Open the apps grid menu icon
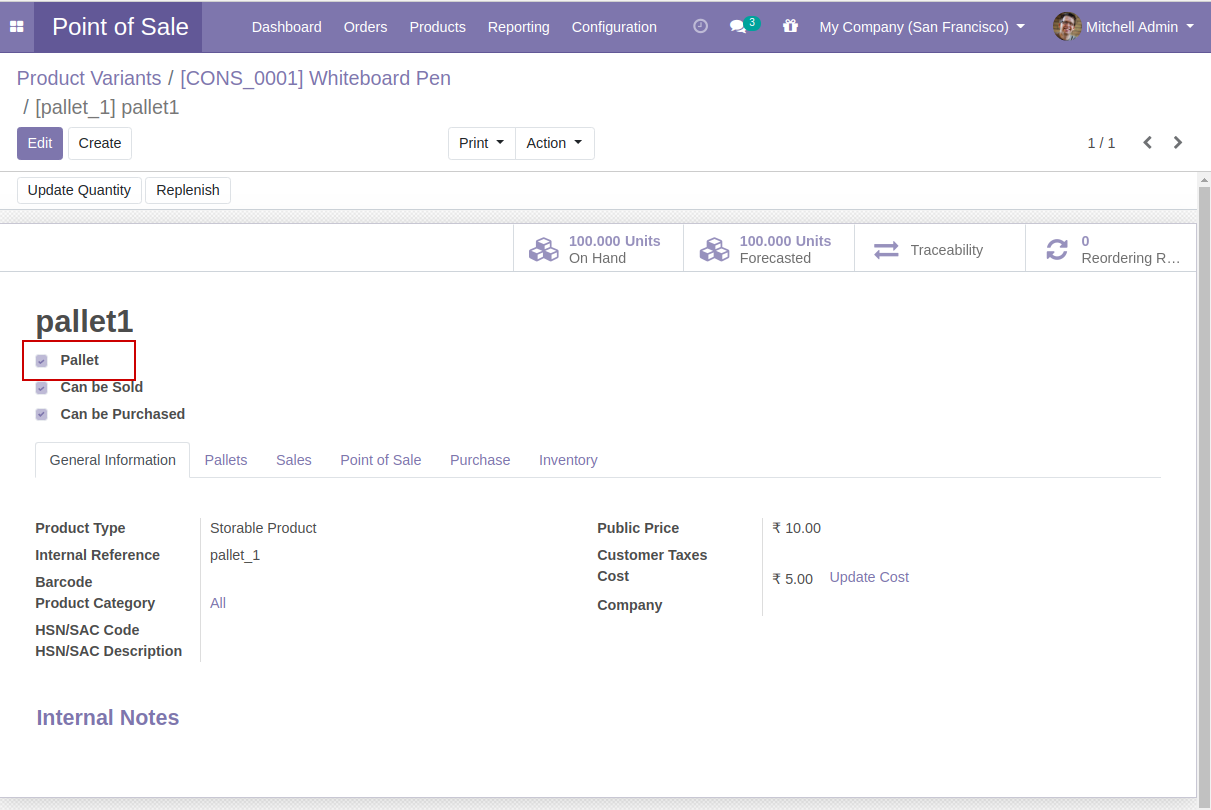 click(16, 27)
